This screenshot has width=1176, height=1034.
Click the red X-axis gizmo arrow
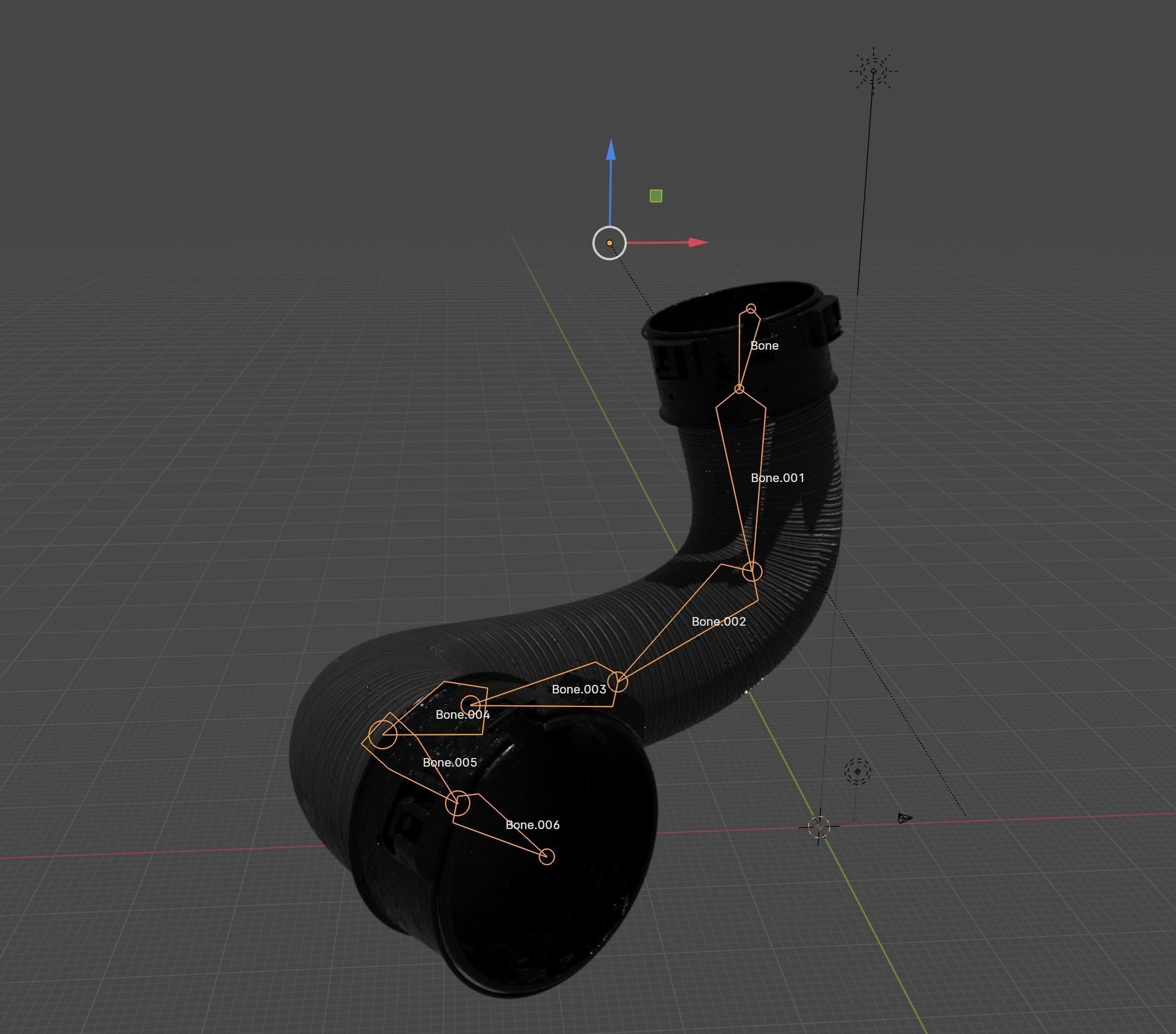tap(697, 242)
